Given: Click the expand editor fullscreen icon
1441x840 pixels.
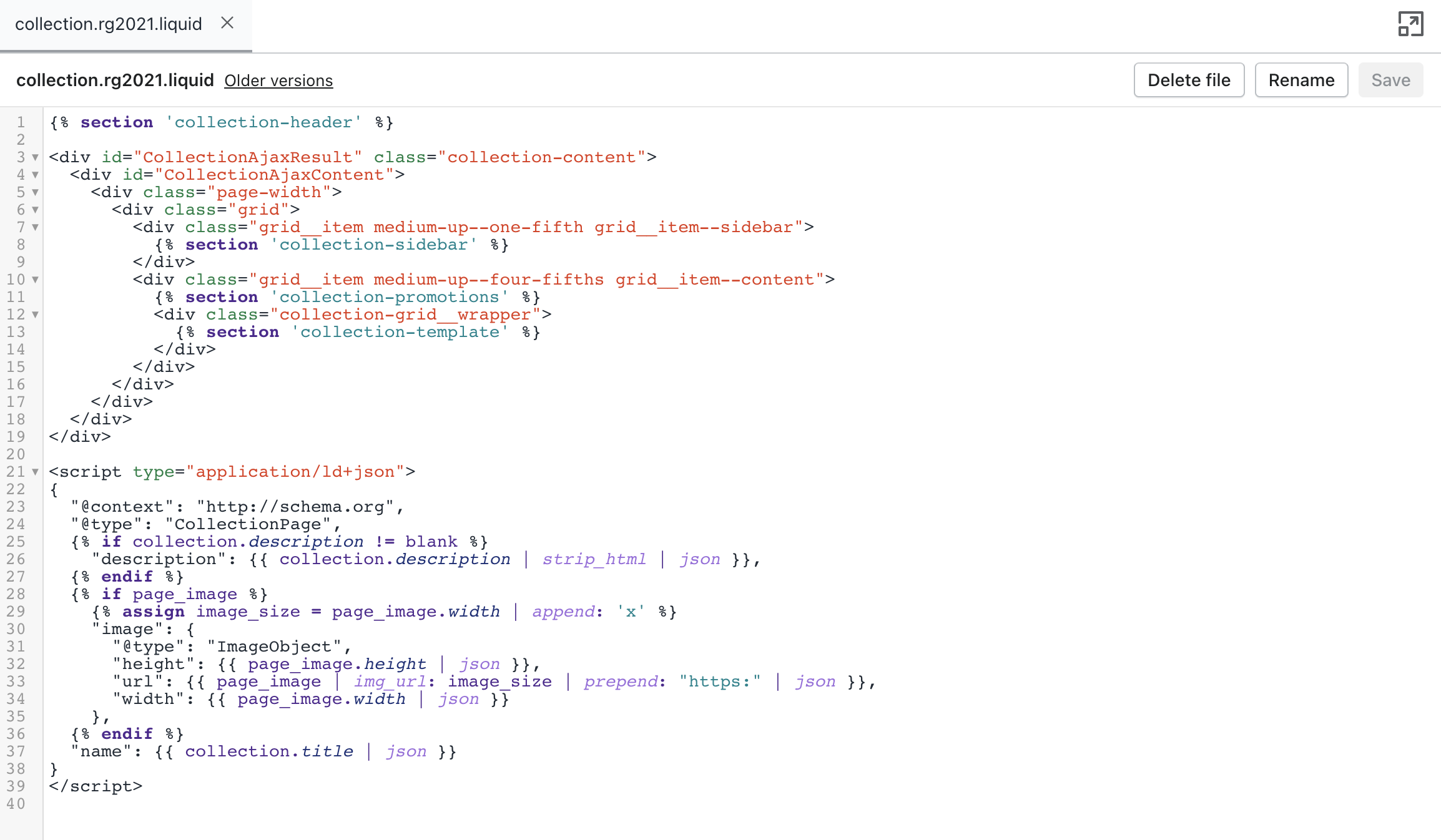Looking at the screenshot, I should 1410,24.
